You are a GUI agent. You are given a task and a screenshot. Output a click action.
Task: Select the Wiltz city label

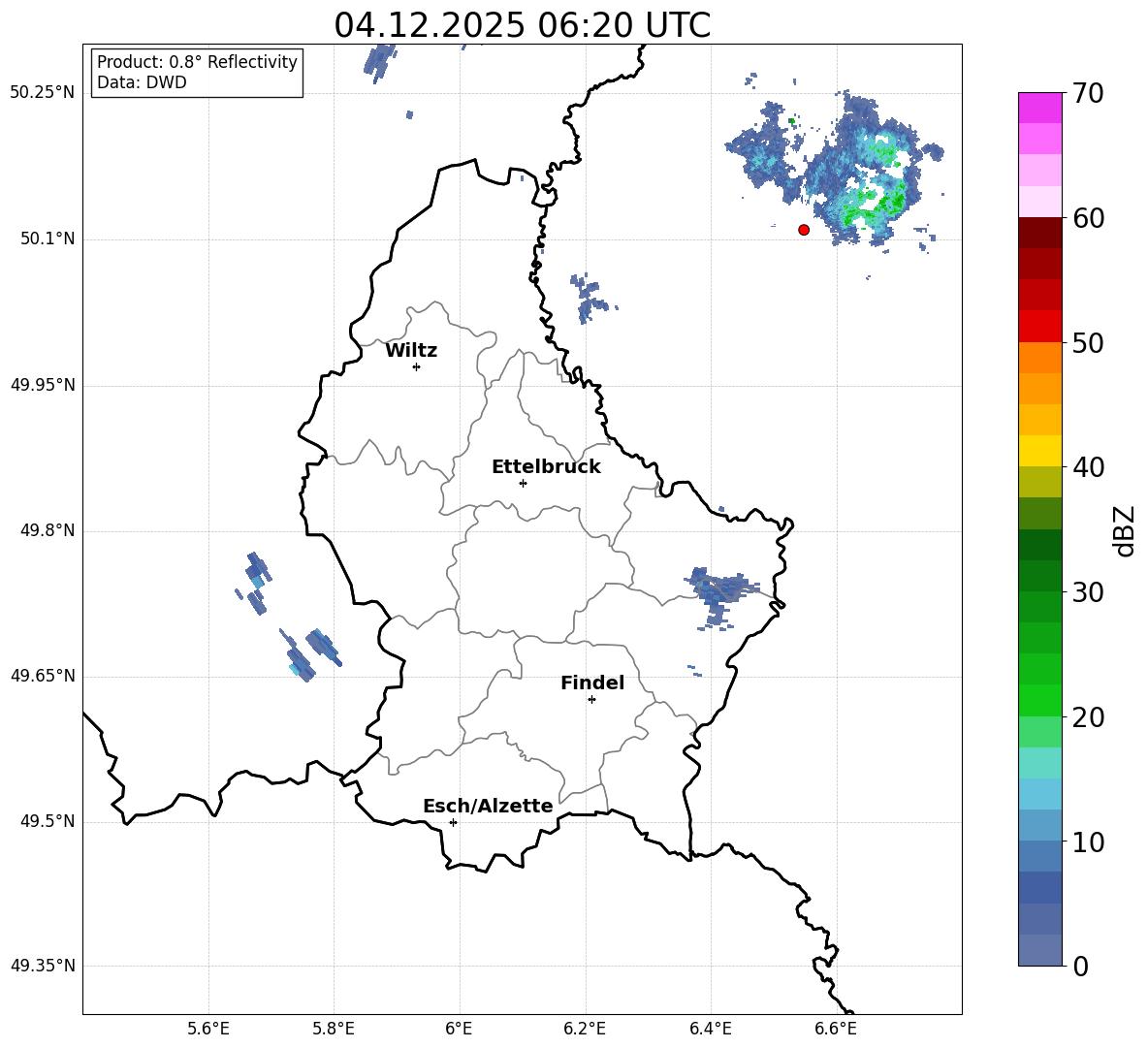point(411,351)
